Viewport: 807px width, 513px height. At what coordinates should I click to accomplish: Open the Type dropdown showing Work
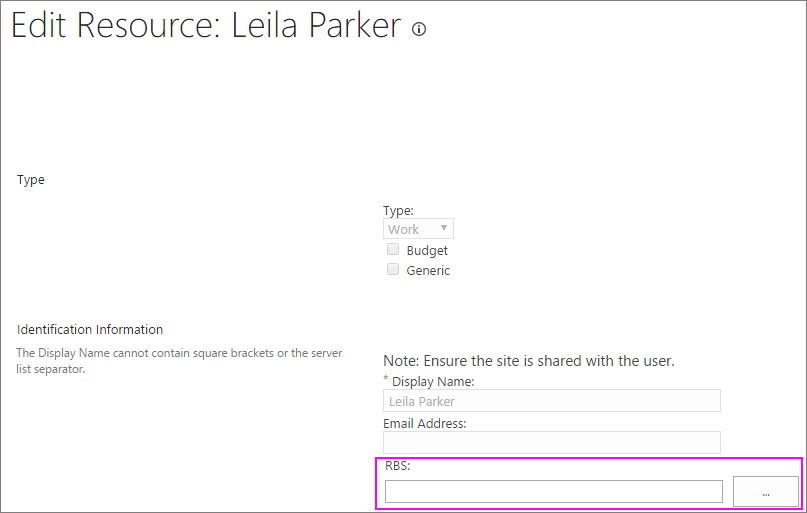418,229
